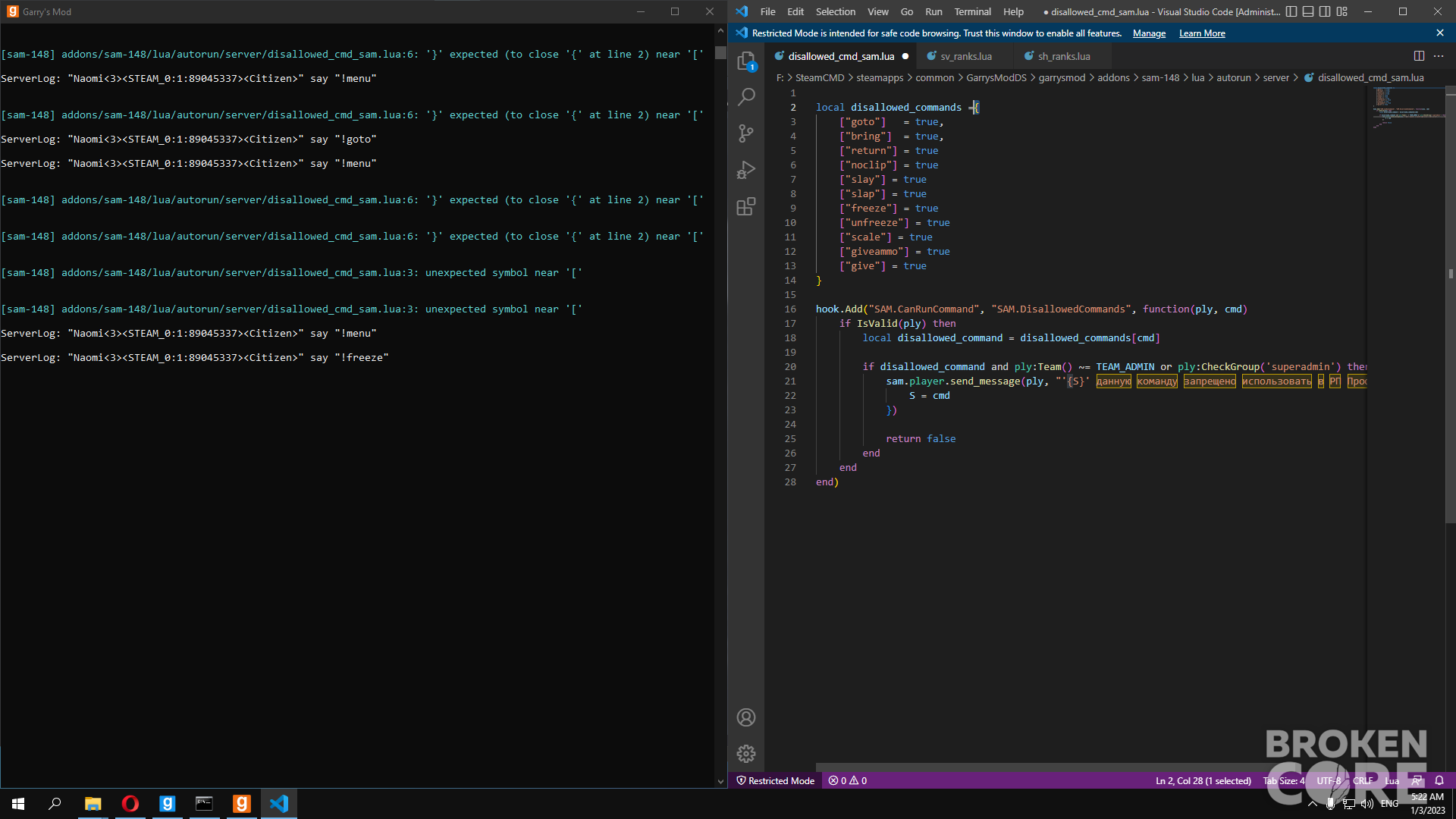
Task: Switch to the sh_ranks.lua tab
Action: 1063,56
